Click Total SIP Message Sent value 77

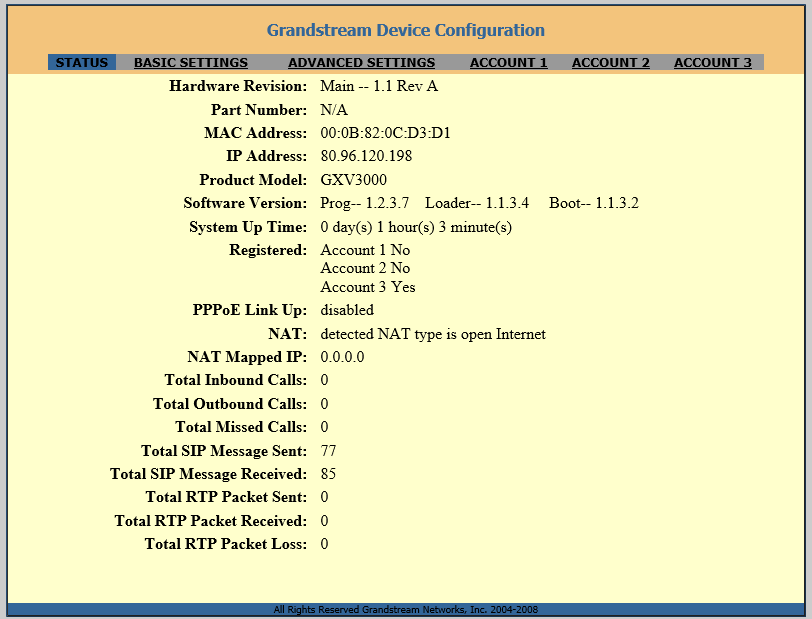328,451
